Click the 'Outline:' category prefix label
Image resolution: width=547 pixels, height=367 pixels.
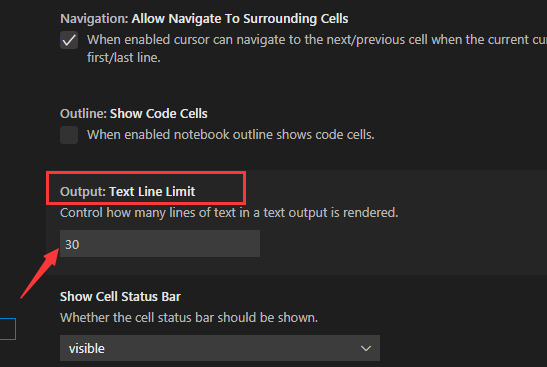83,114
